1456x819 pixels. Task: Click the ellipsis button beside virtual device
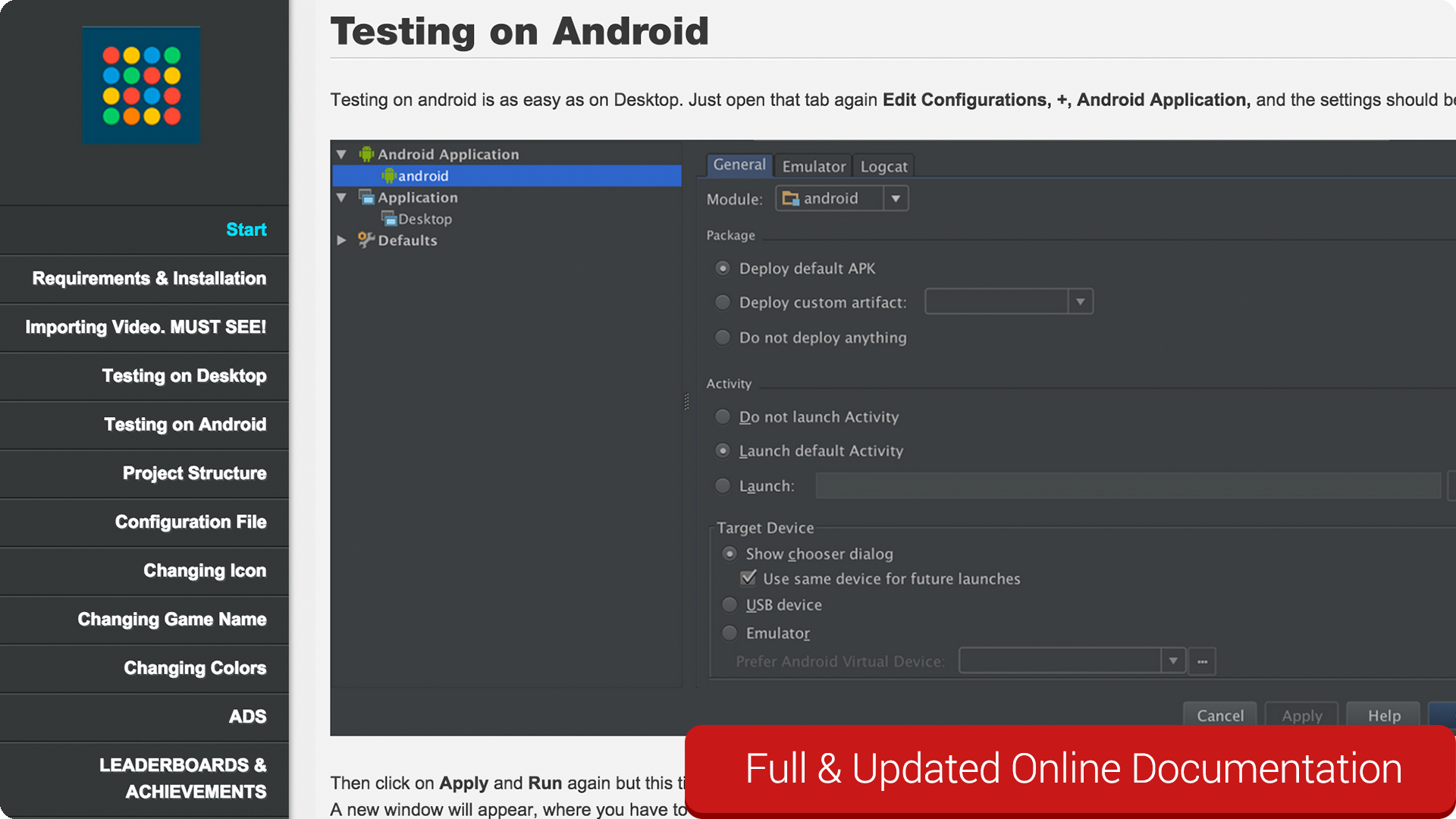[x=1202, y=661]
